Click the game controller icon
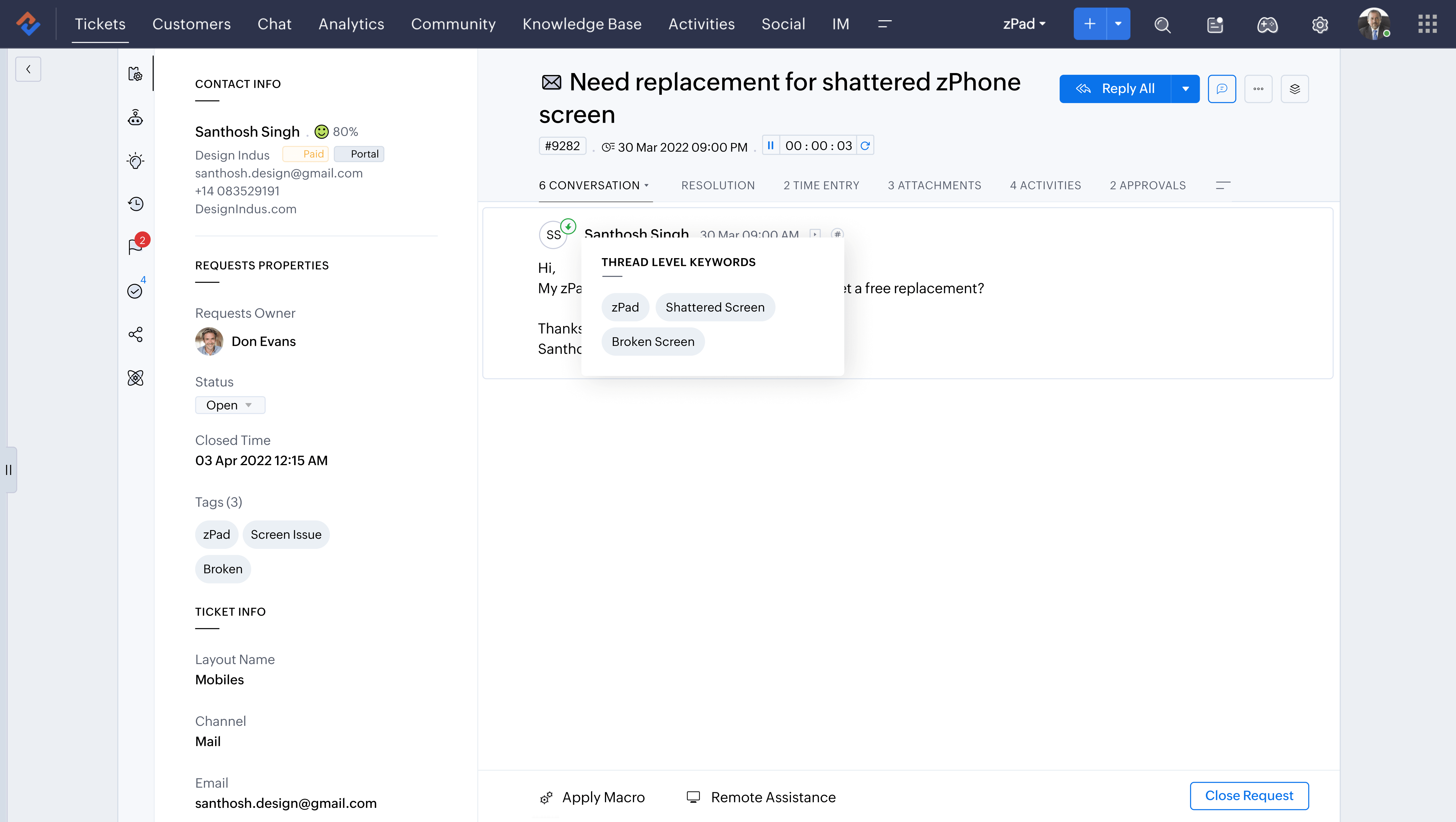 1267,24
